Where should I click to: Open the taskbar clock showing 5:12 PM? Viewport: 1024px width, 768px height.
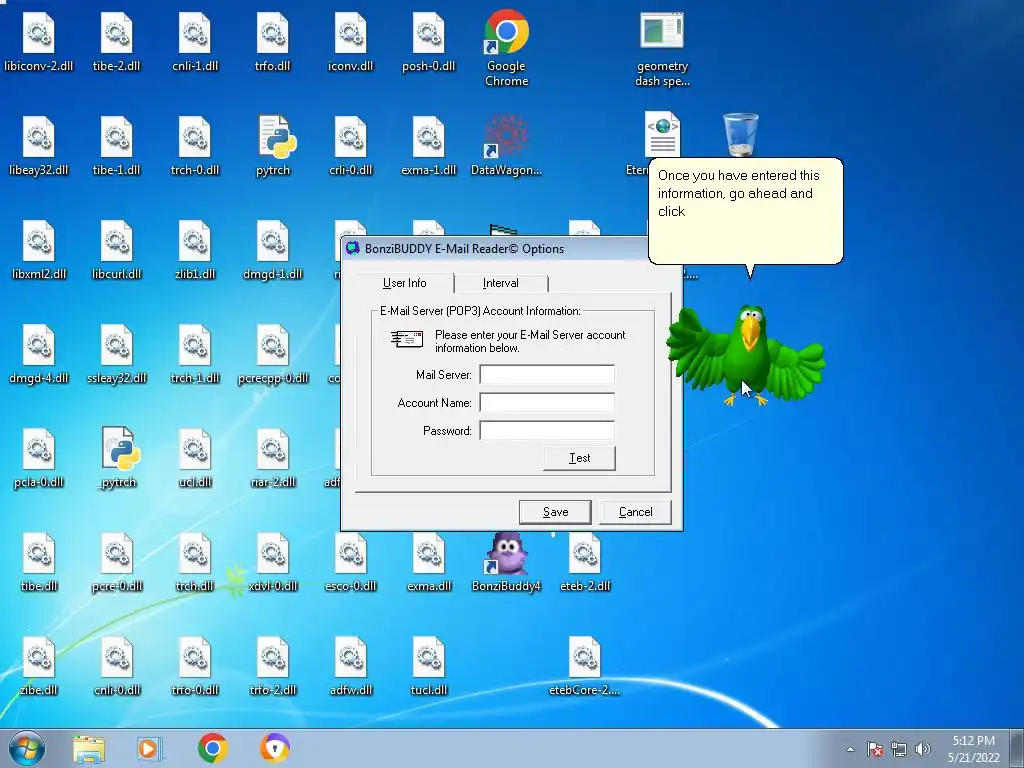coord(974,749)
